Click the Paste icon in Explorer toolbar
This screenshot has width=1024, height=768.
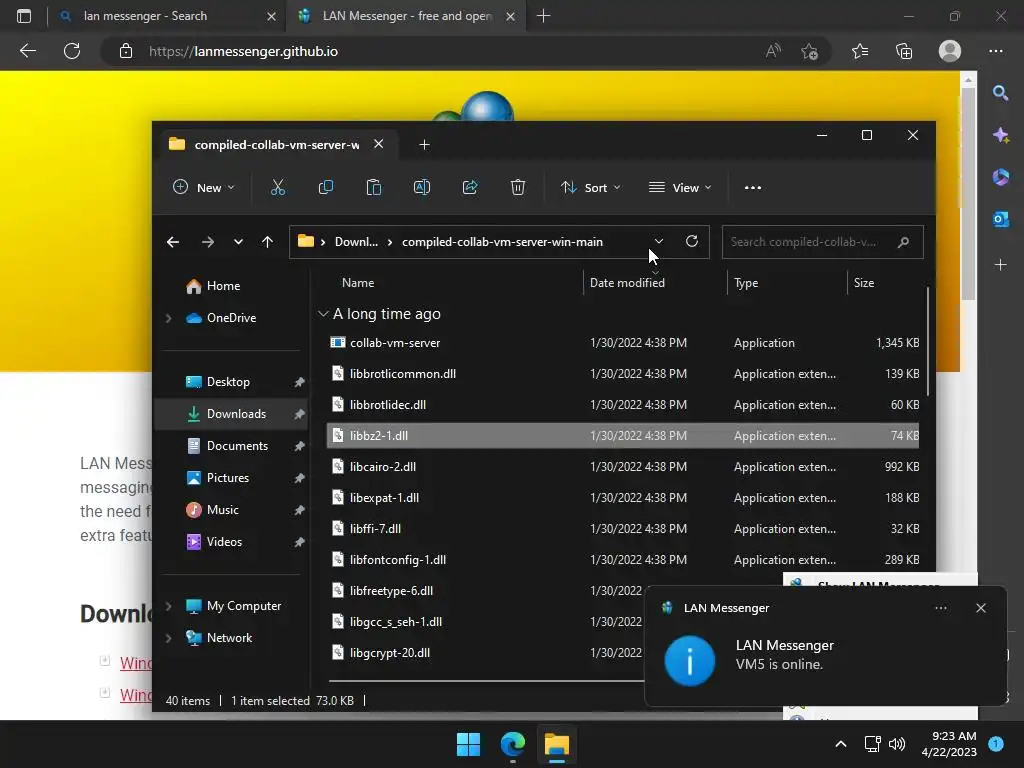tap(374, 187)
